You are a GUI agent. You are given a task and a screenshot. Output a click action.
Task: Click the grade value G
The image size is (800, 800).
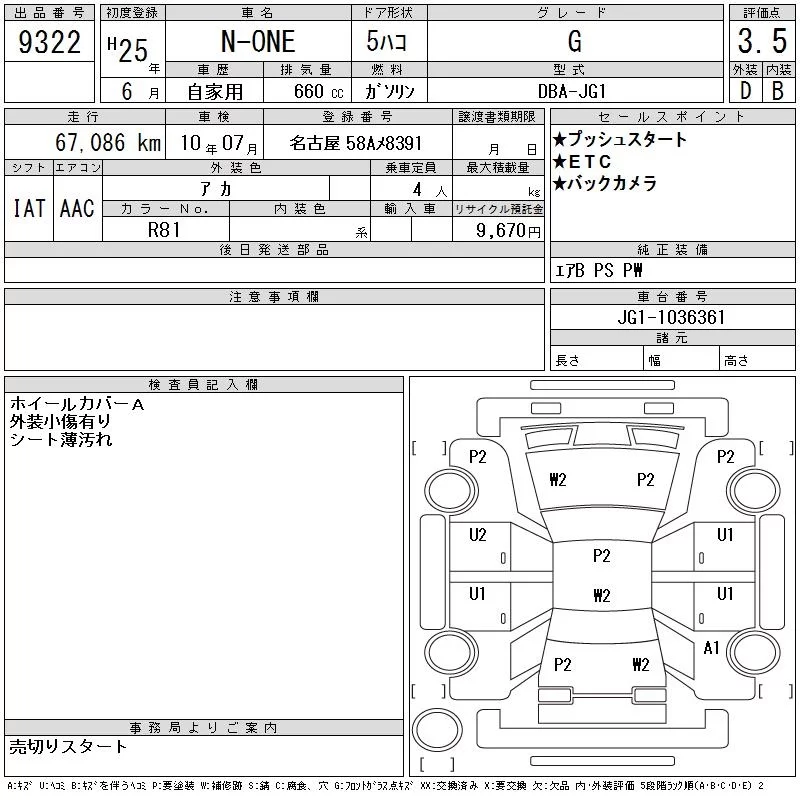(x=575, y=41)
